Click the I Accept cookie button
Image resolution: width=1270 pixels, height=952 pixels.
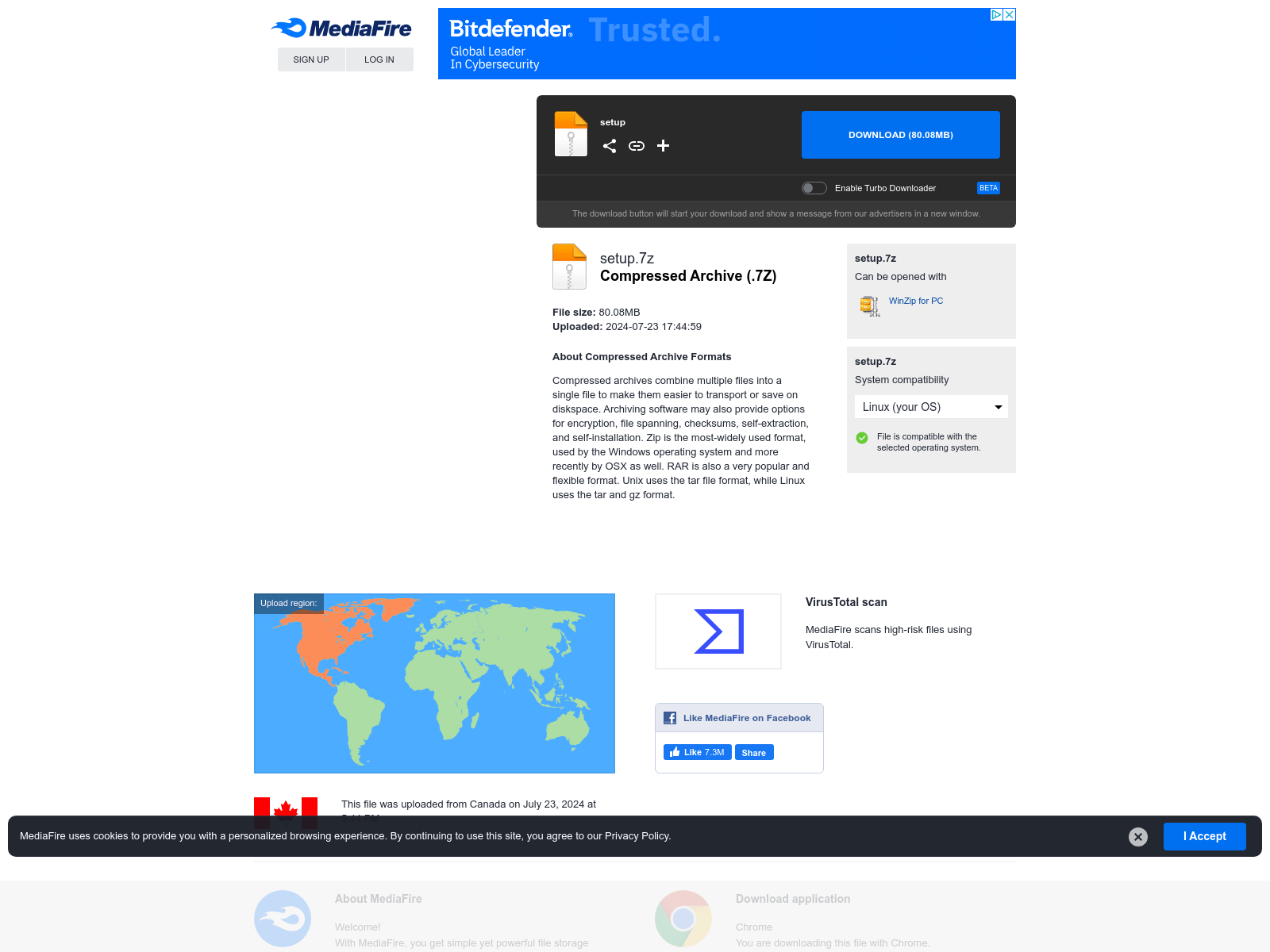click(1205, 836)
